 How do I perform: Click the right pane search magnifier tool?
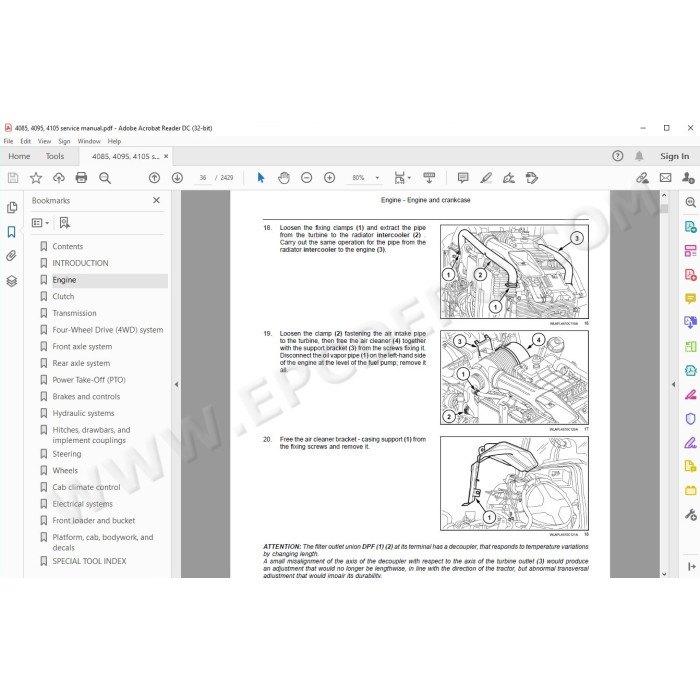(690, 202)
